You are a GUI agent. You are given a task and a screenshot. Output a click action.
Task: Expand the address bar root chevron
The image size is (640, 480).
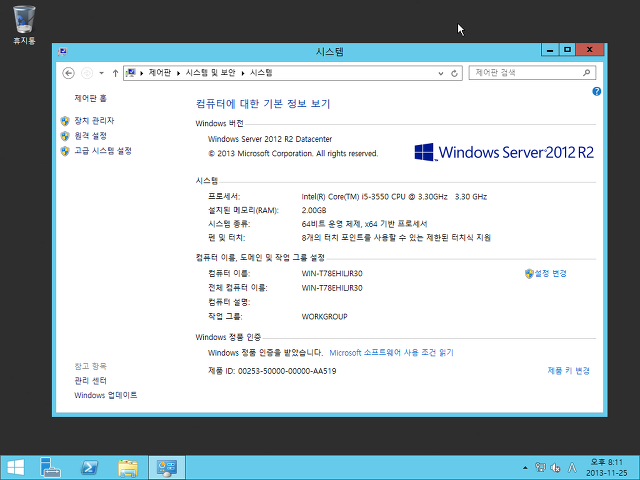click(x=142, y=73)
